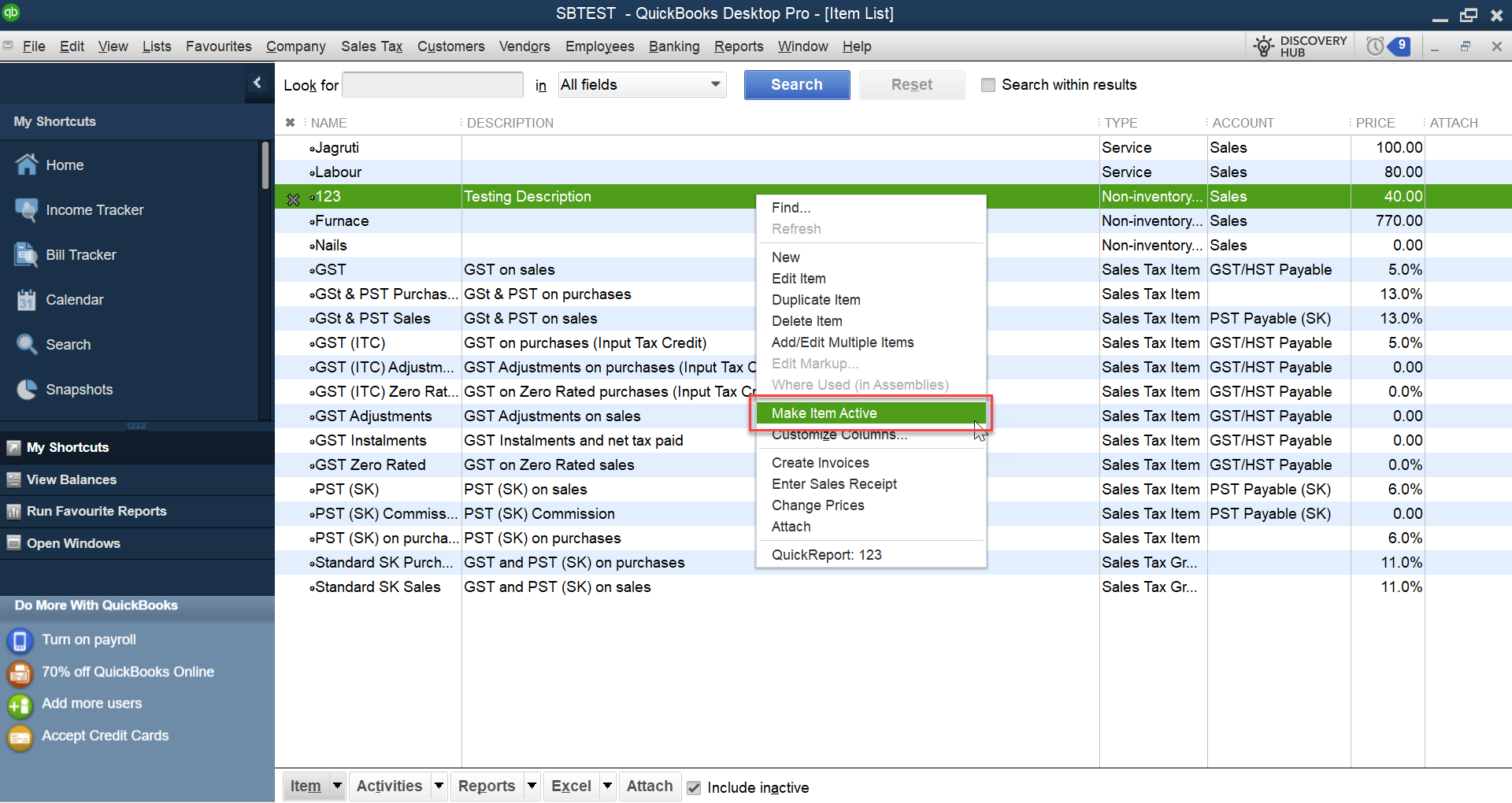Click the 'in' link next to Look for

pyautogui.click(x=540, y=85)
